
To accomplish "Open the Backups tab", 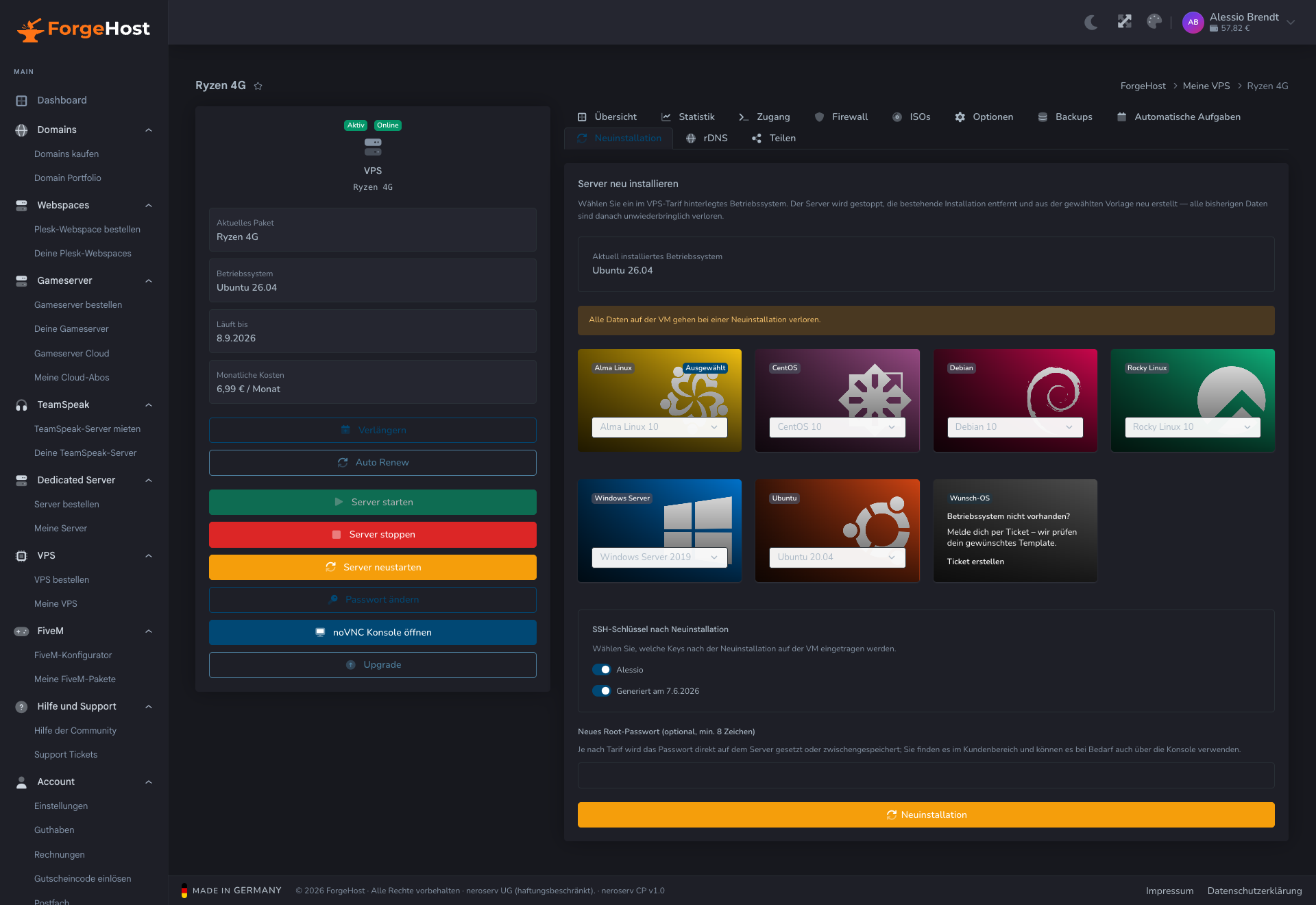I will (x=1065, y=117).
